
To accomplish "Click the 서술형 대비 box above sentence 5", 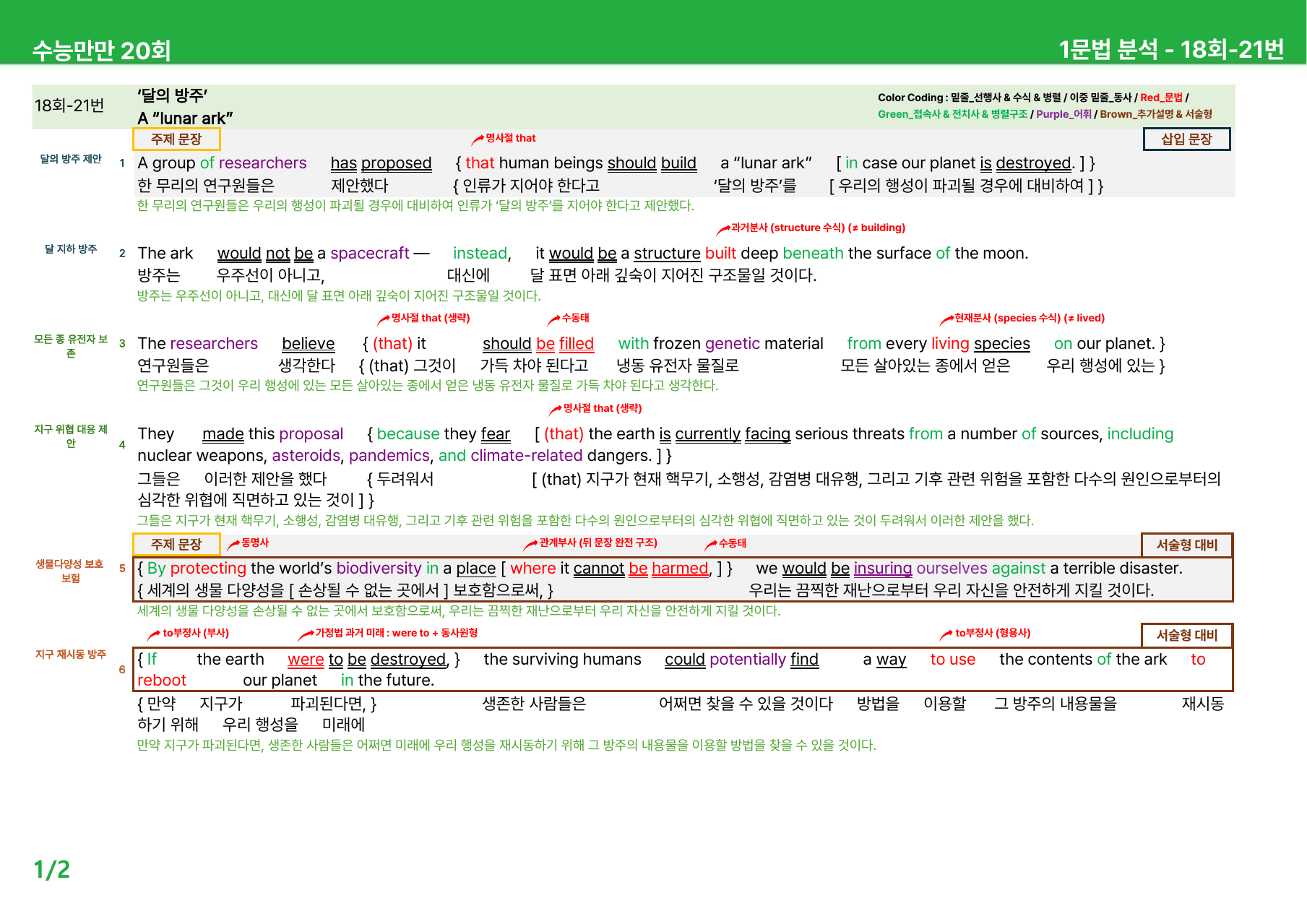I will pyautogui.click(x=1187, y=545).
